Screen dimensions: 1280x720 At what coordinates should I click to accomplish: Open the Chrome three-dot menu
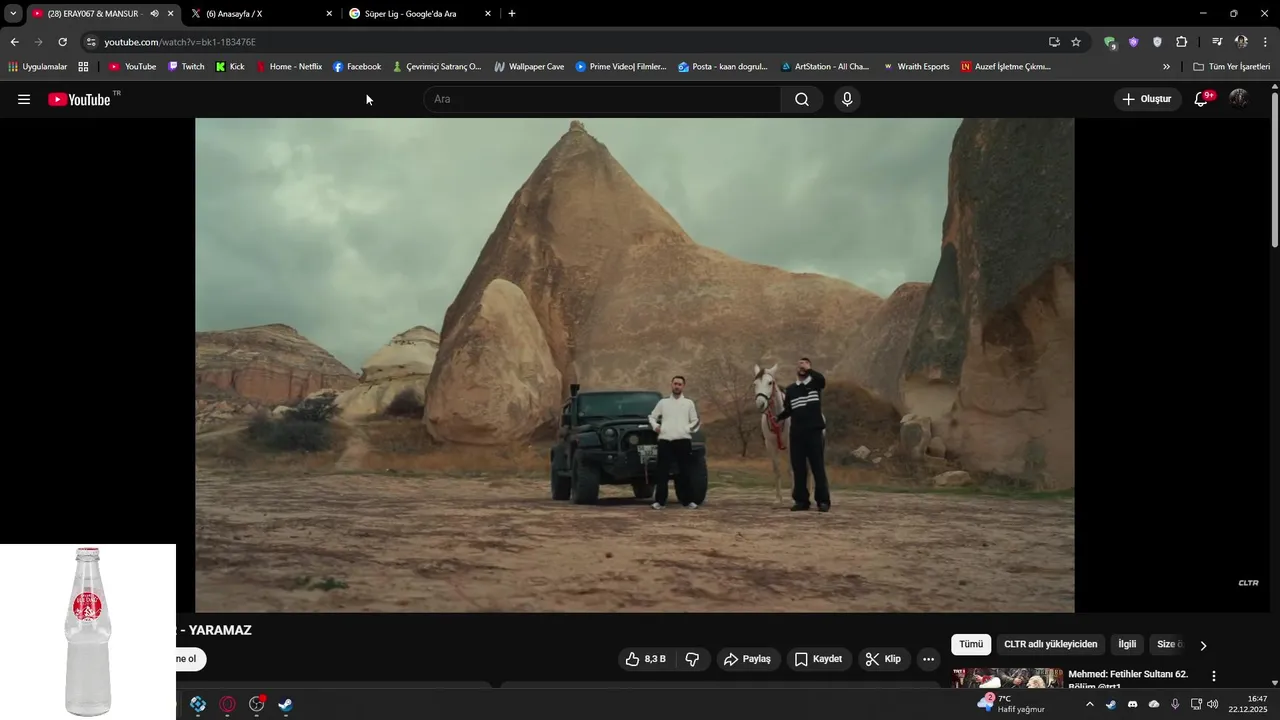pos(1265,42)
